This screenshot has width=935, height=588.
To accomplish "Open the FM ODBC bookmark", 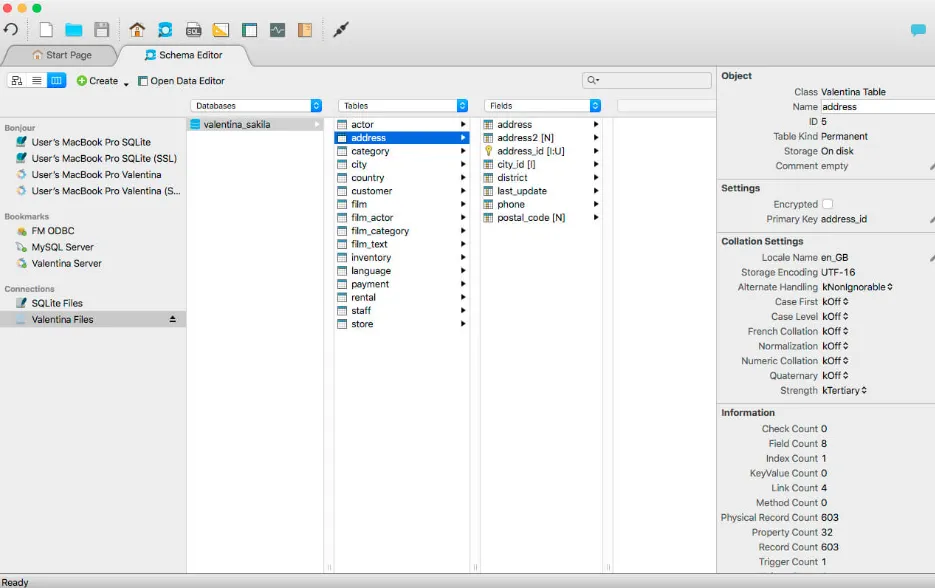I will (46, 231).
